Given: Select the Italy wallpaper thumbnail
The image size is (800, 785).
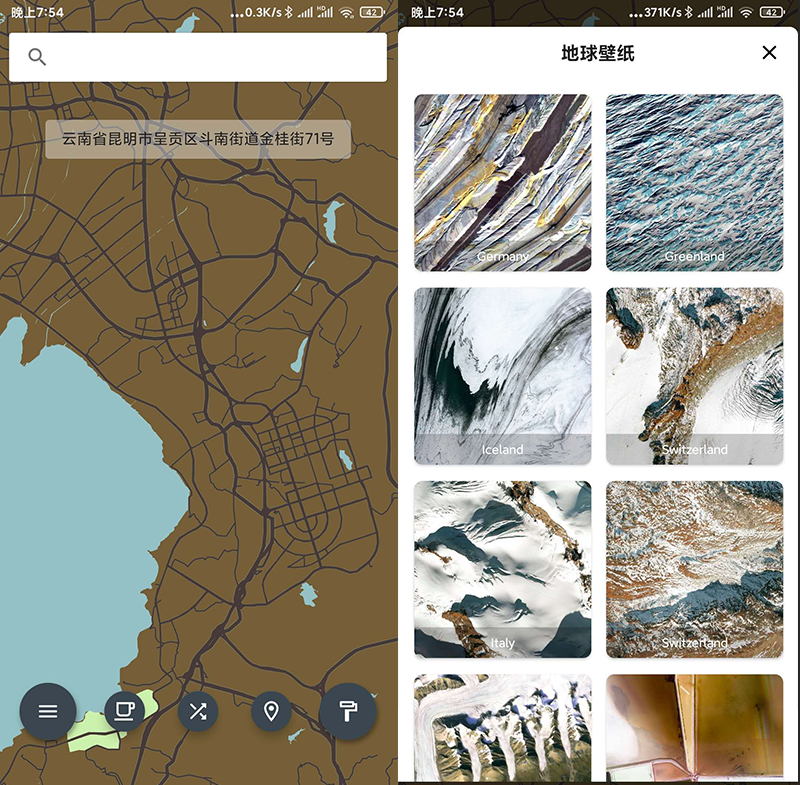Looking at the screenshot, I should click(503, 569).
